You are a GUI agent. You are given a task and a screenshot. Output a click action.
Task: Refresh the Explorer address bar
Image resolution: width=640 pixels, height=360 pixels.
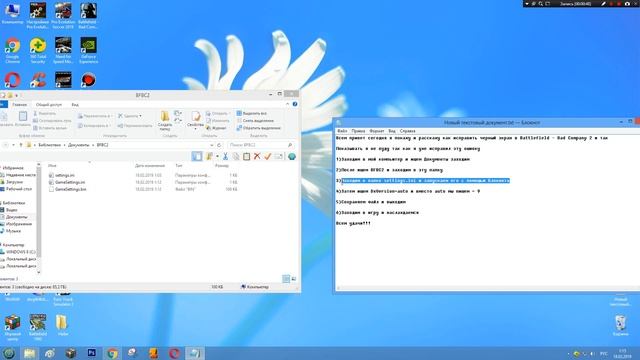[x=219, y=145]
